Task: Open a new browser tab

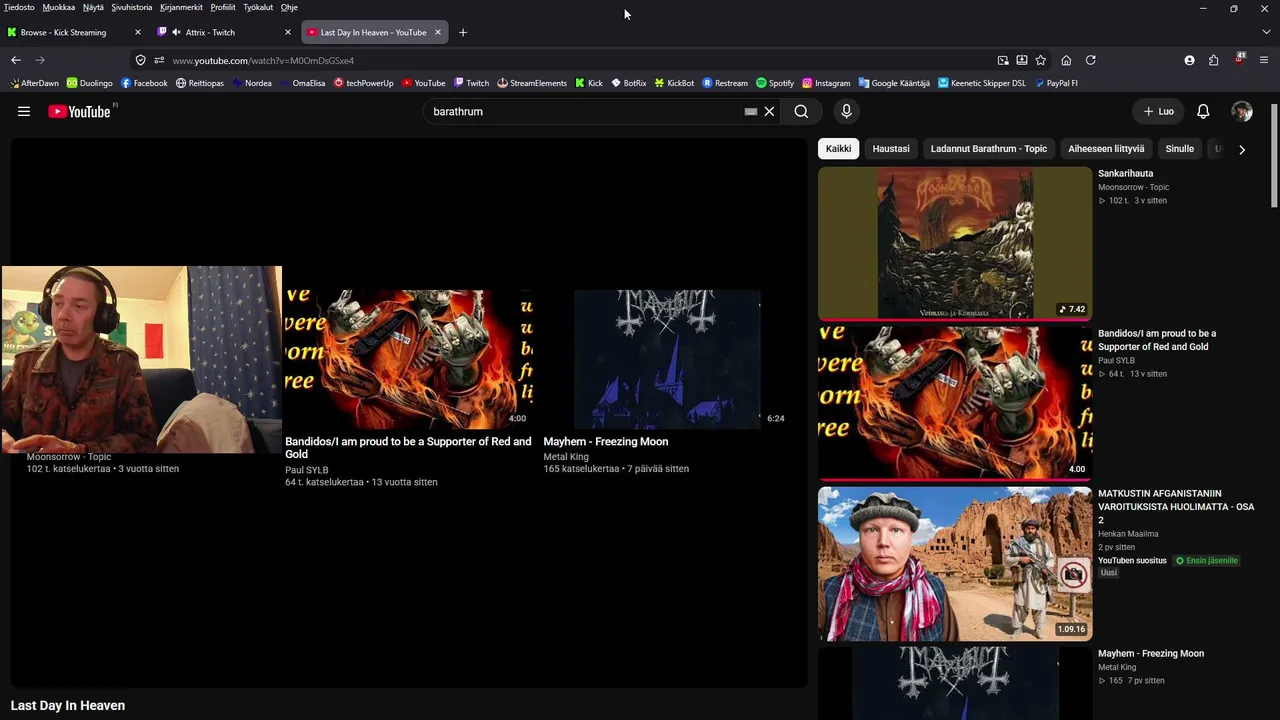Action: (x=462, y=32)
